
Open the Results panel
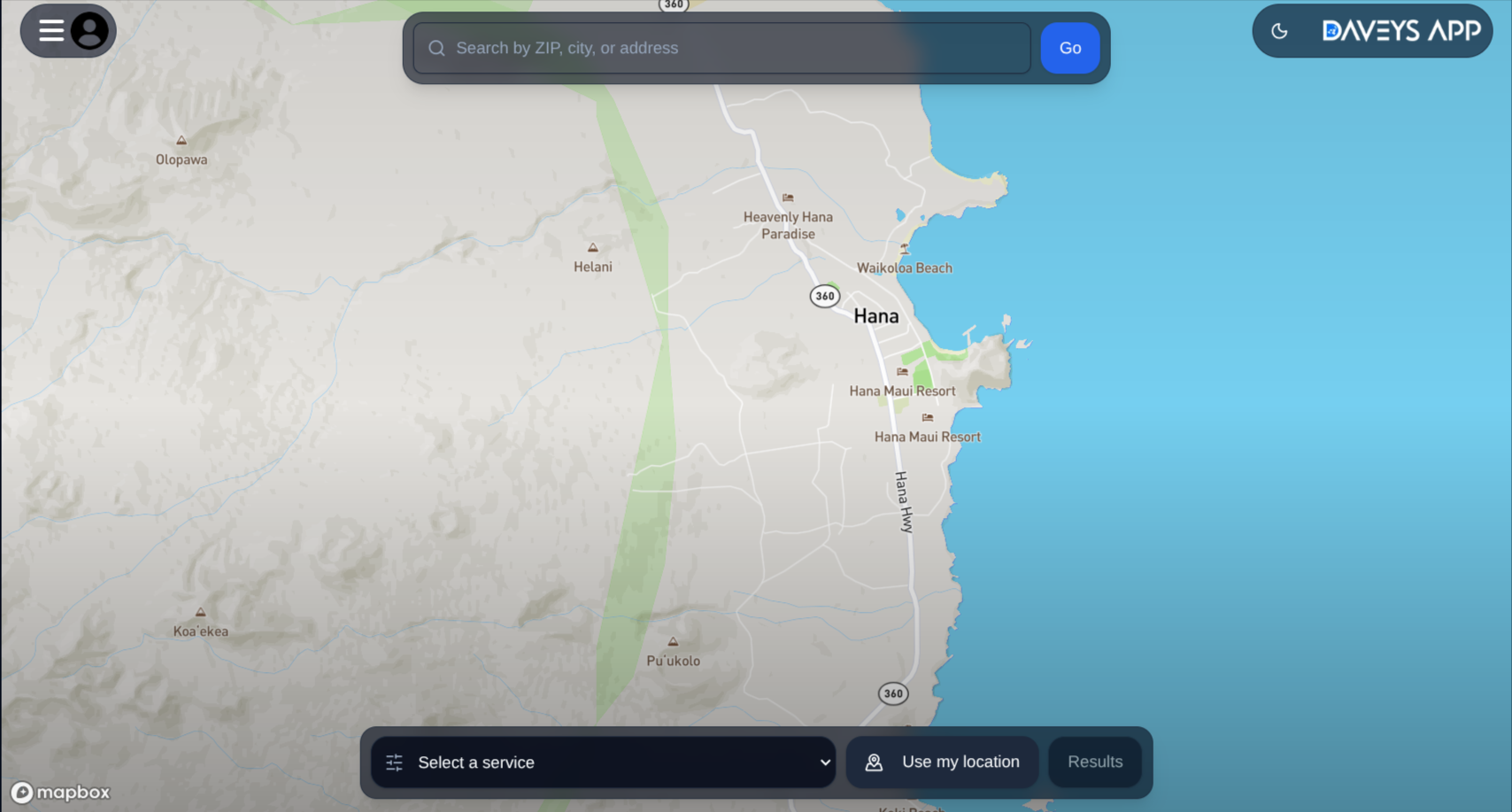1095,762
